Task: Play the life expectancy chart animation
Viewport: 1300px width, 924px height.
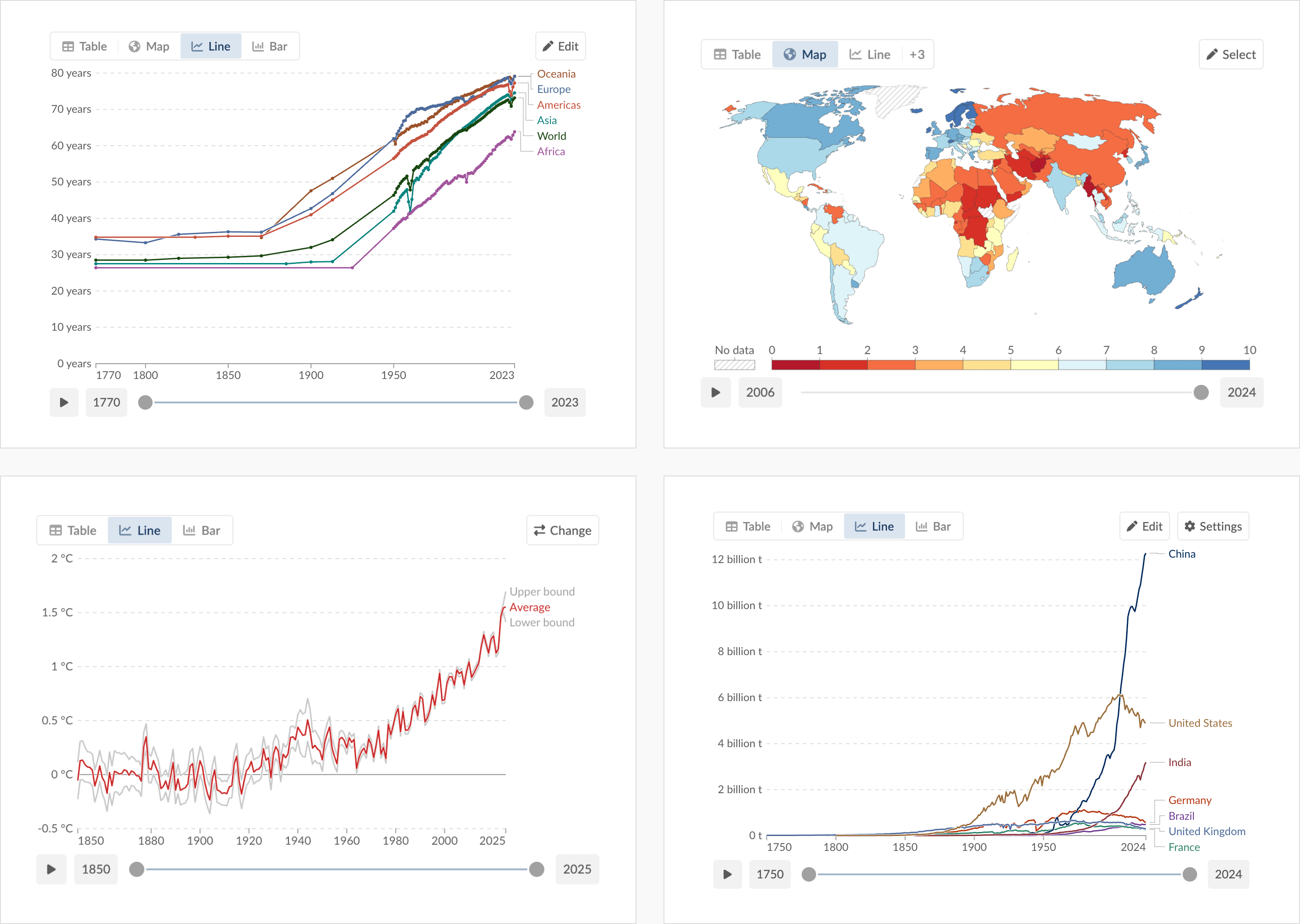Action: point(64,402)
